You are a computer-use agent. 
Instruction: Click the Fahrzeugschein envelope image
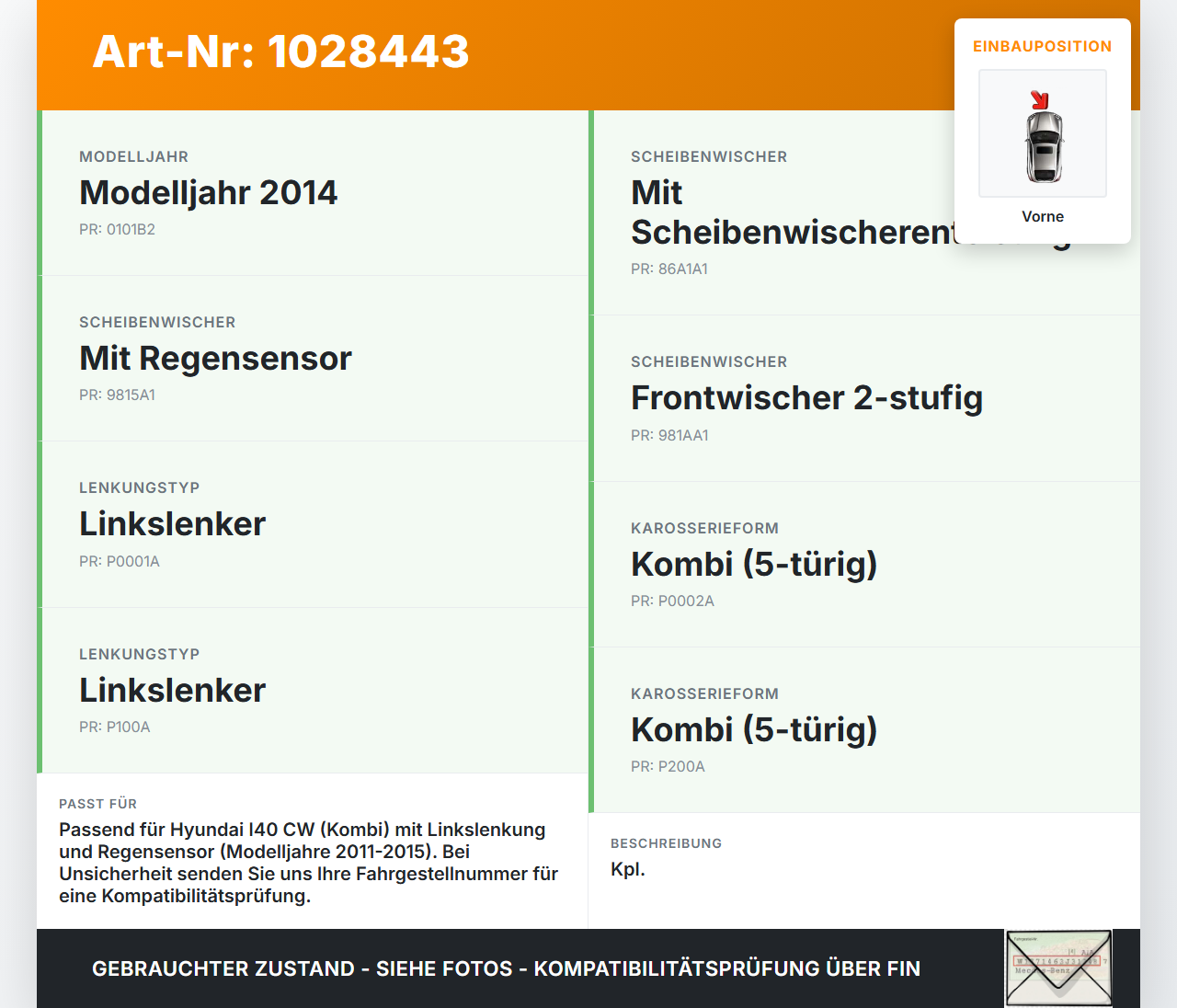[1057, 968]
